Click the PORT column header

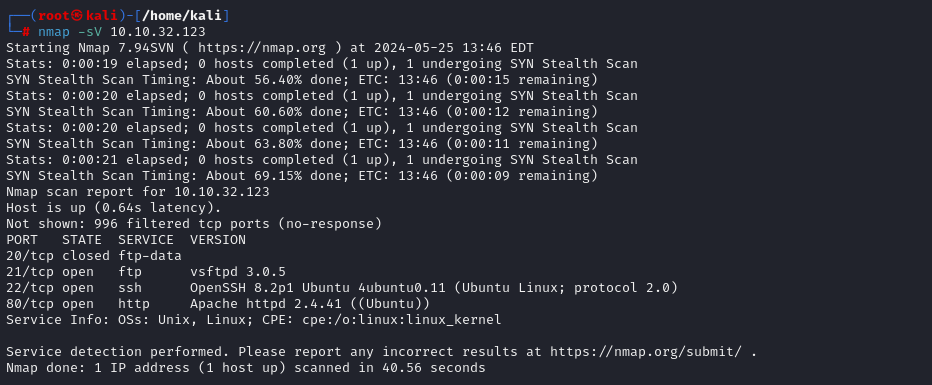click(x=22, y=239)
